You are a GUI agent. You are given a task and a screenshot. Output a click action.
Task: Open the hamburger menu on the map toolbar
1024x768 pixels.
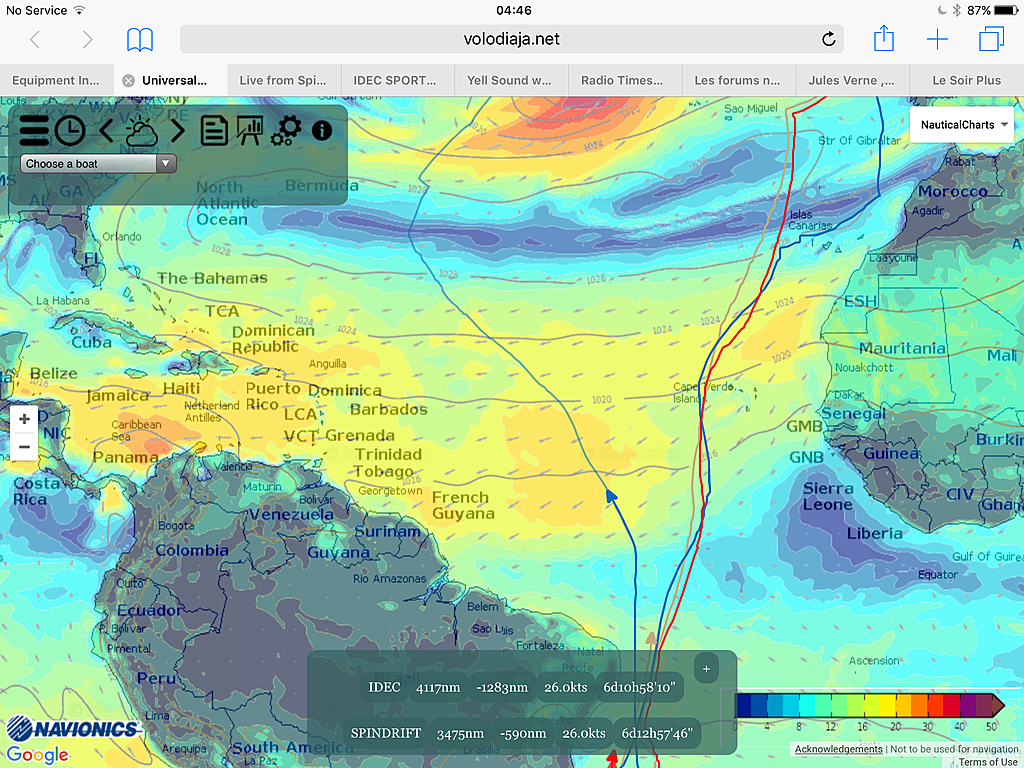34,131
